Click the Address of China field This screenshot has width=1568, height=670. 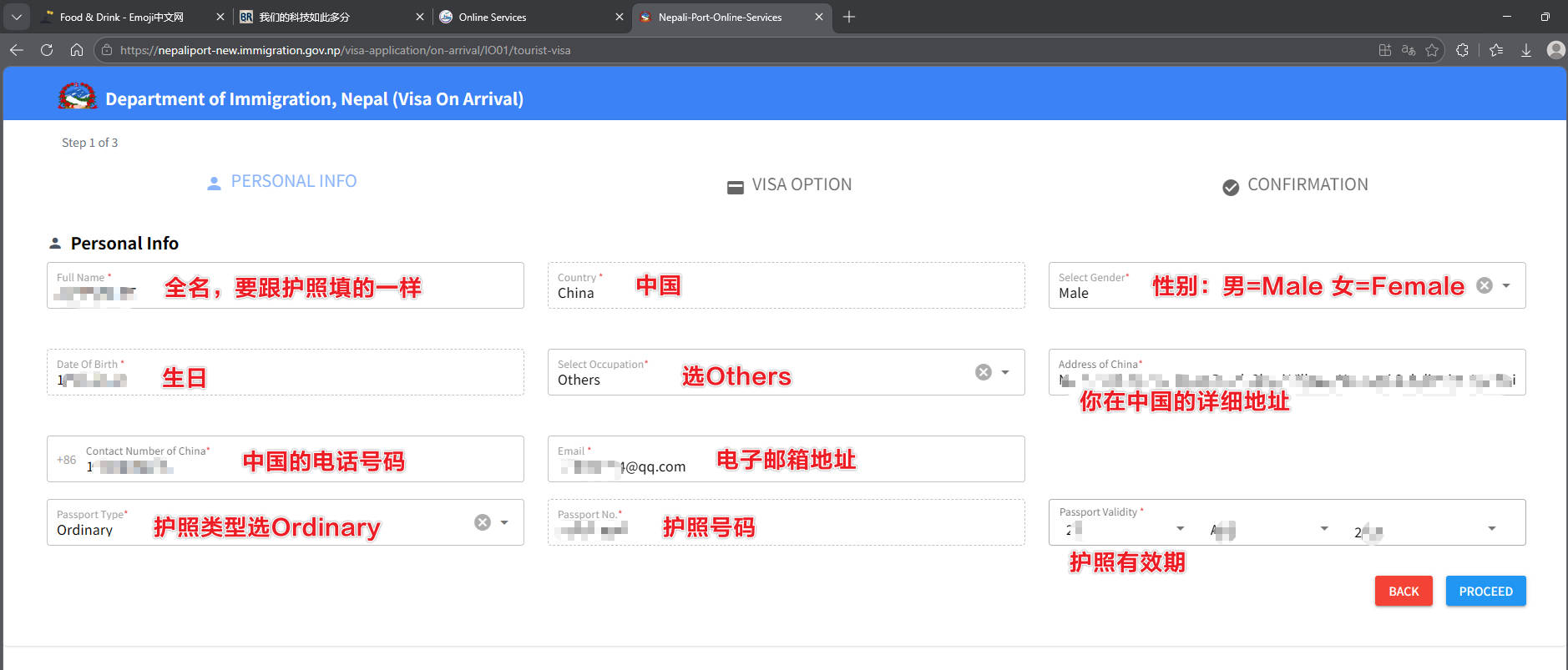1287,372
